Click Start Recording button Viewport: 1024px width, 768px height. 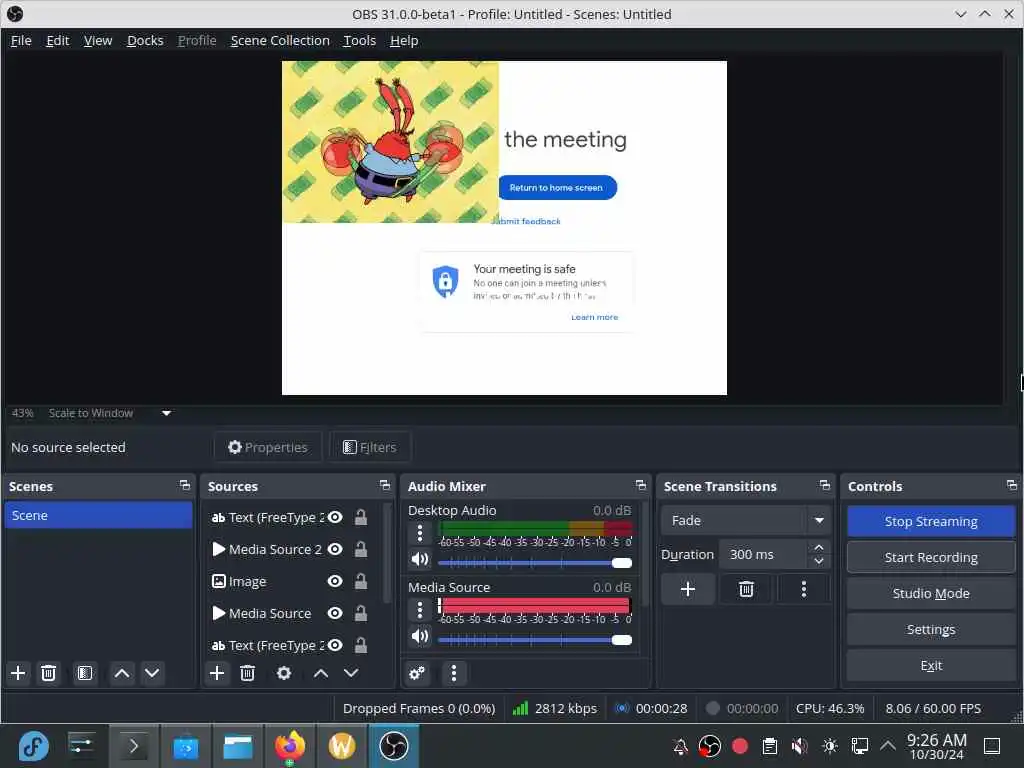point(931,557)
